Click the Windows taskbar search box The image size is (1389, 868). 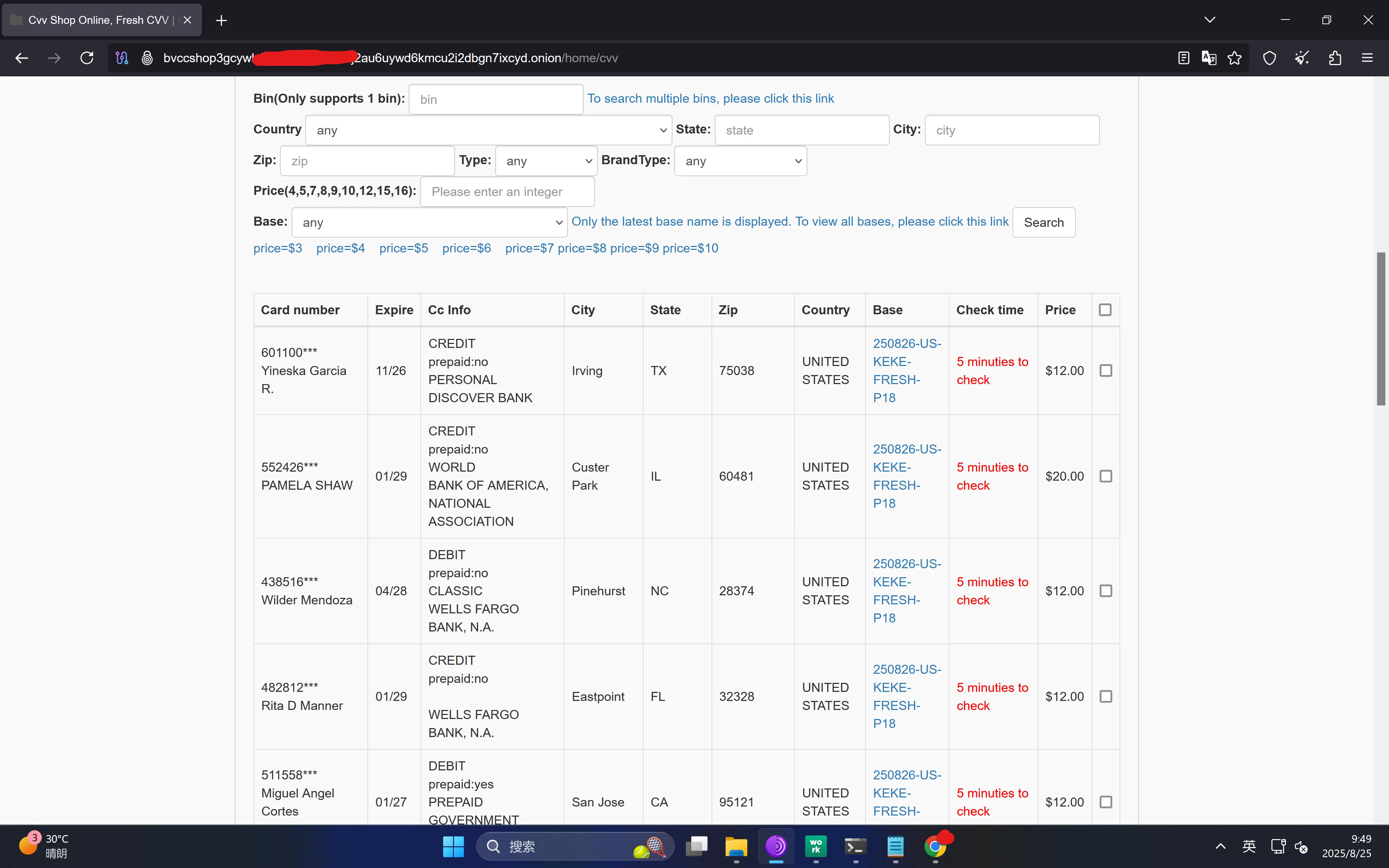(575, 846)
